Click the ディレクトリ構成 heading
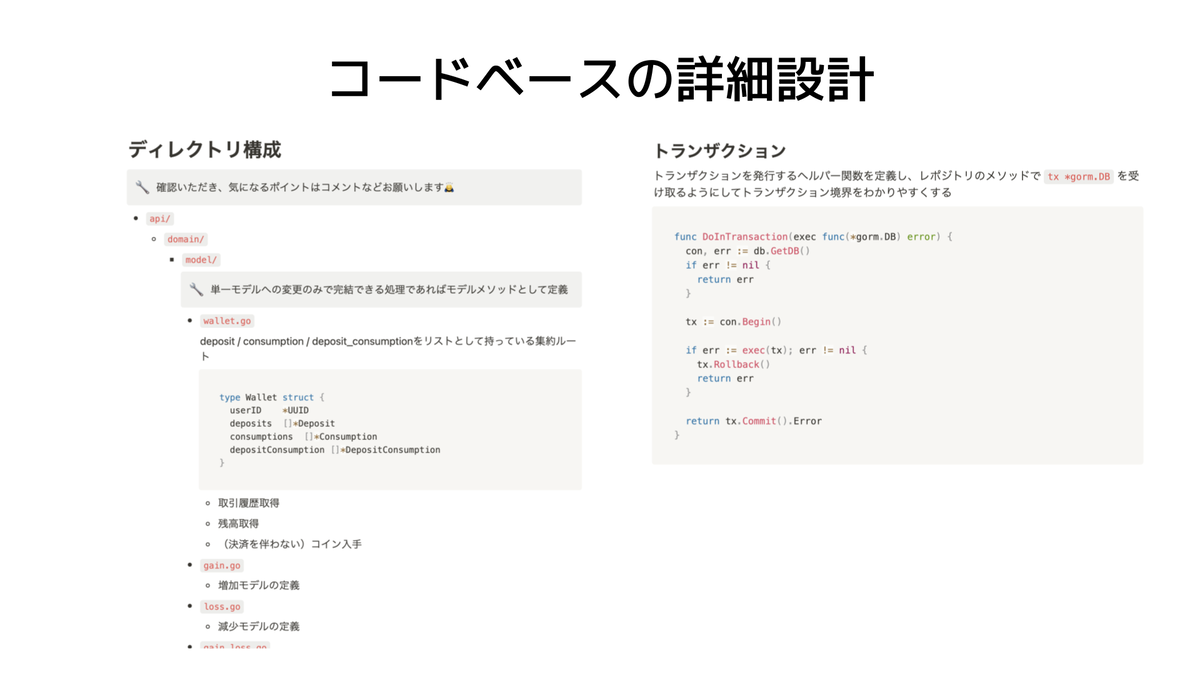Image resolution: width=1200 pixels, height=675 pixels. (204, 149)
